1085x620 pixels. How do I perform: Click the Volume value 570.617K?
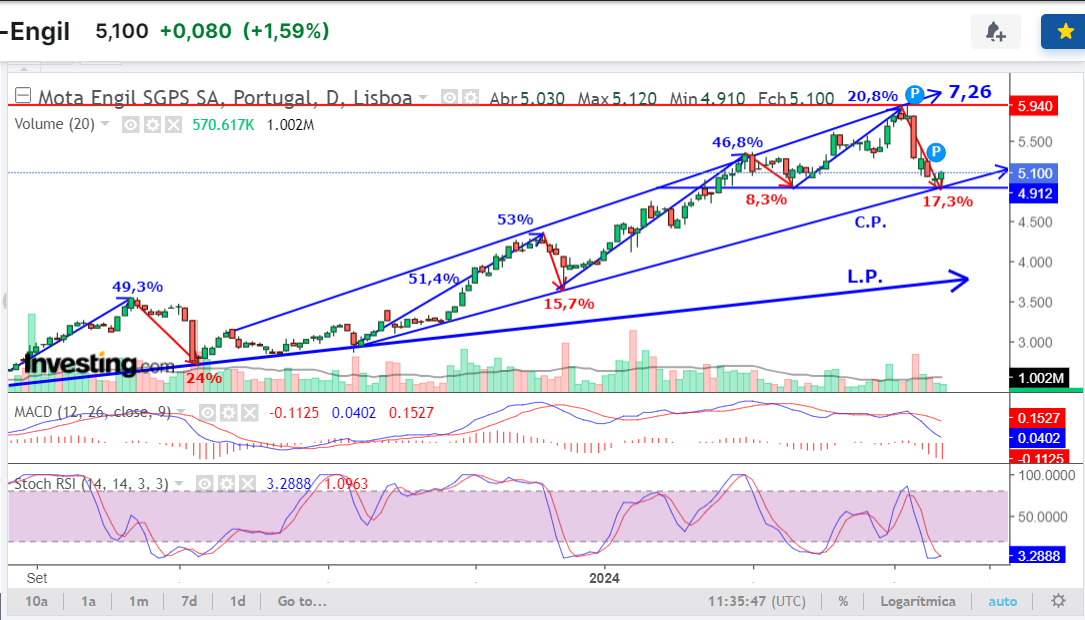tap(223, 125)
